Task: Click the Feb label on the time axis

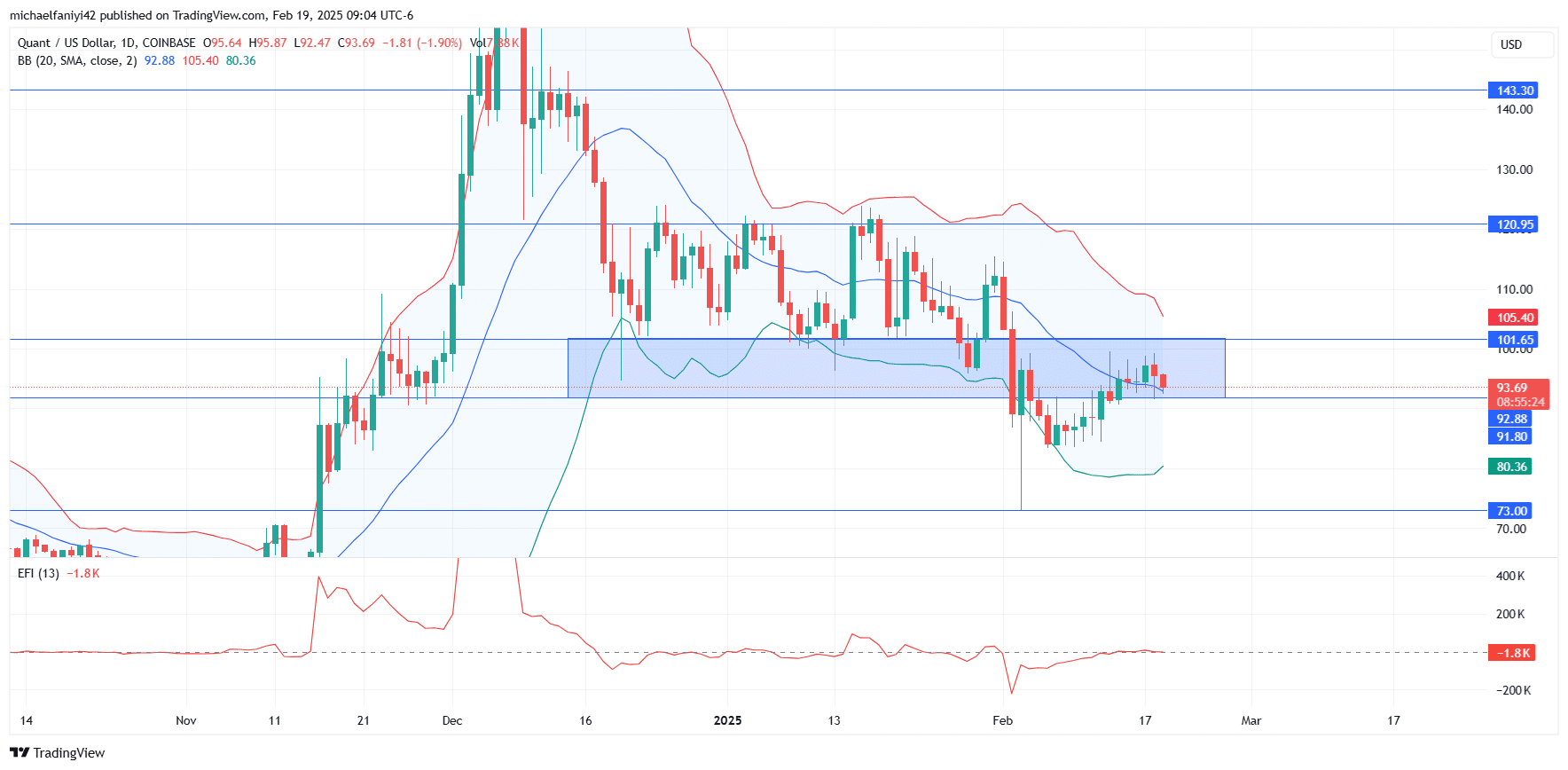Action: click(1002, 720)
